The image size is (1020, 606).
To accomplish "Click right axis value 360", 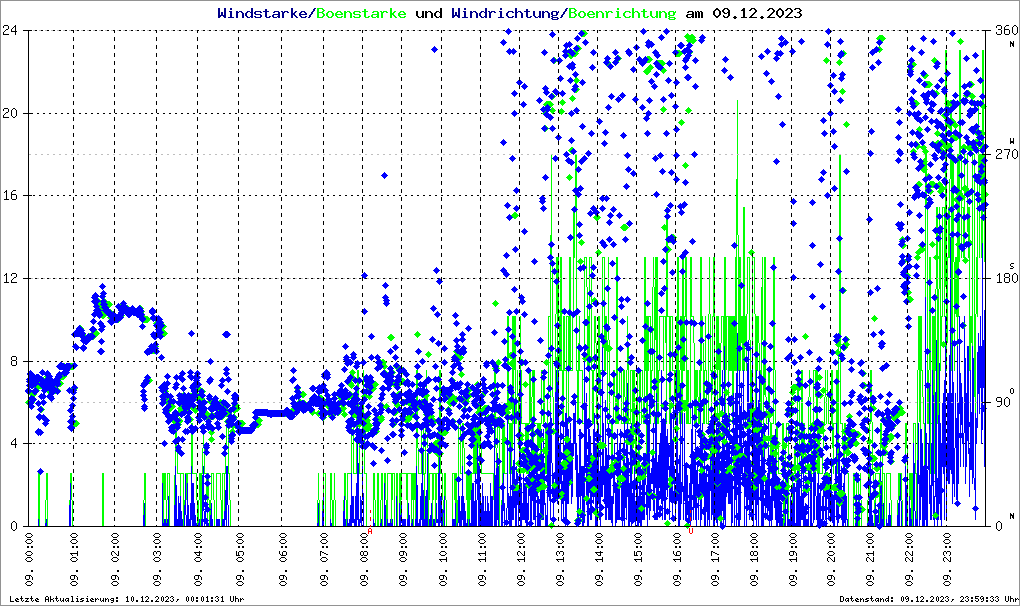I will 1006,30.
